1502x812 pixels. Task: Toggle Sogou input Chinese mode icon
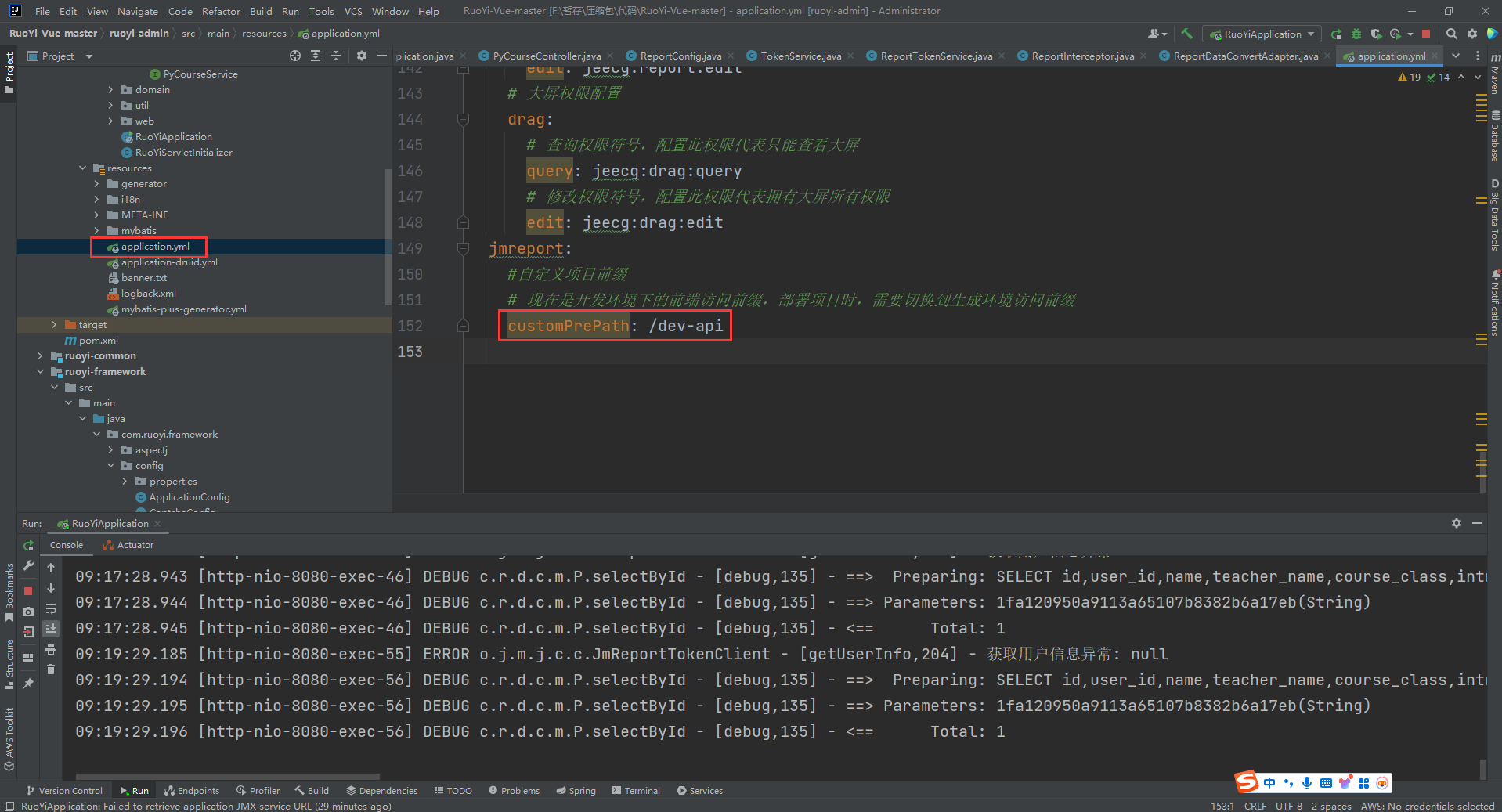click(1269, 783)
